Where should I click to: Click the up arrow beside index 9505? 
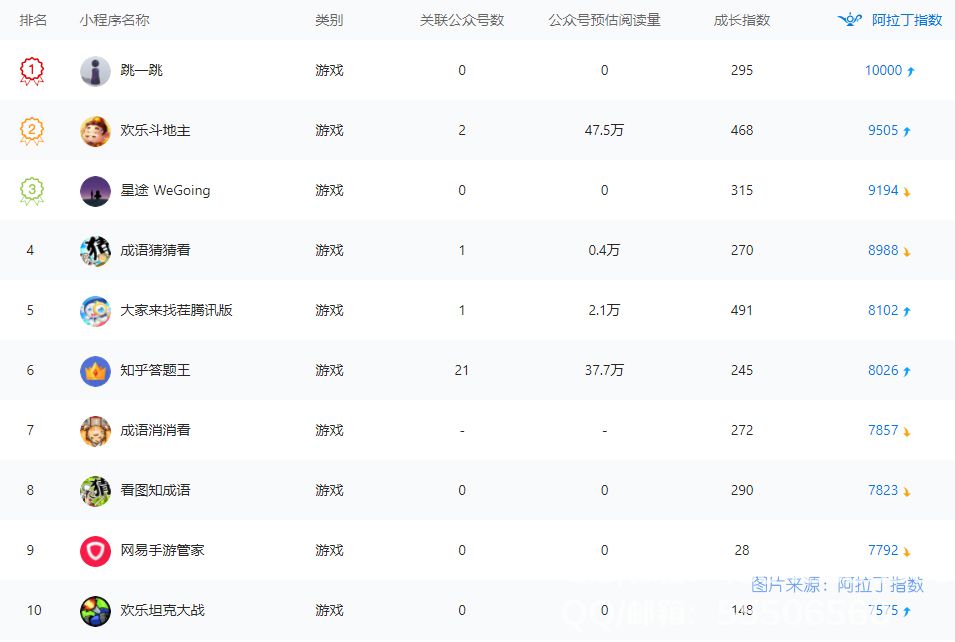pyautogui.click(x=907, y=131)
